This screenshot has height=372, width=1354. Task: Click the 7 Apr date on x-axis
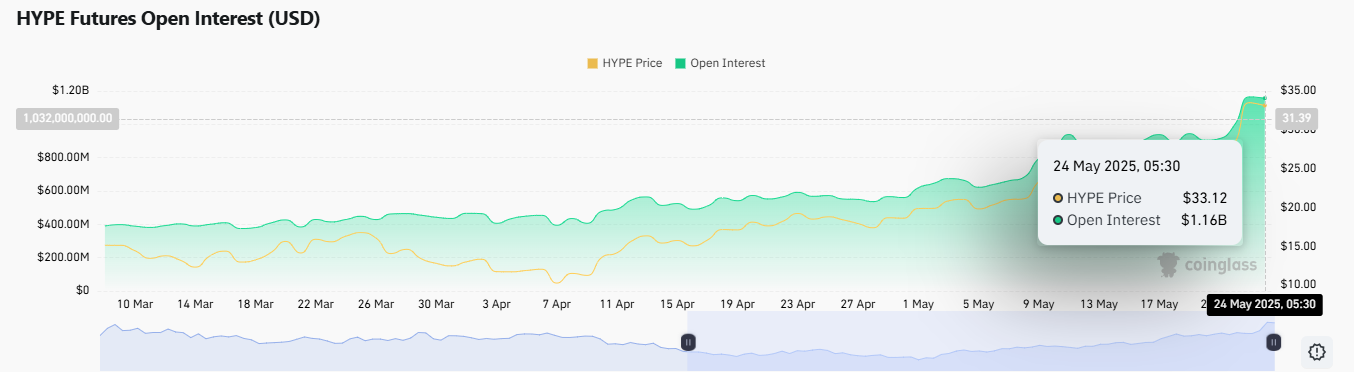point(556,304)
